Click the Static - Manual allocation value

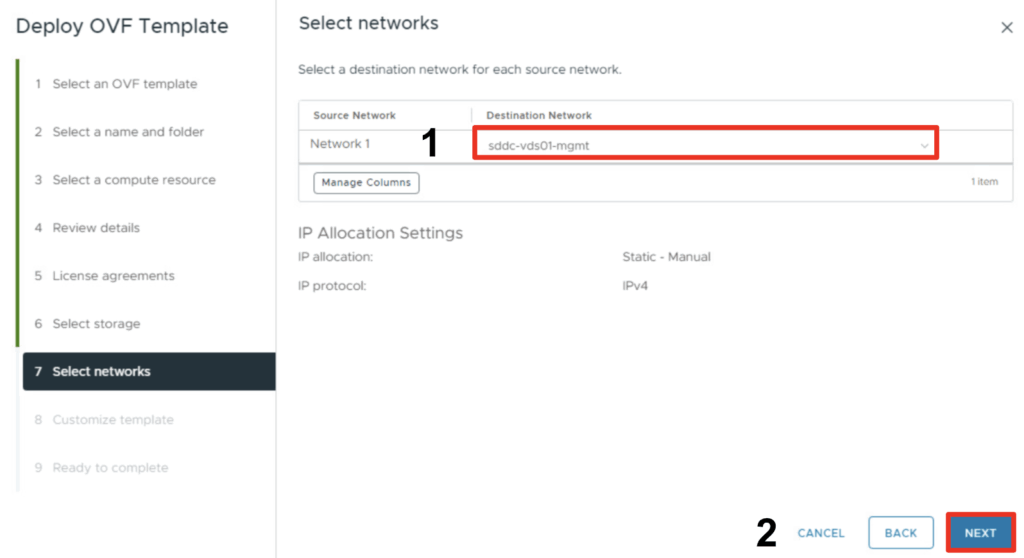(666, 257)
